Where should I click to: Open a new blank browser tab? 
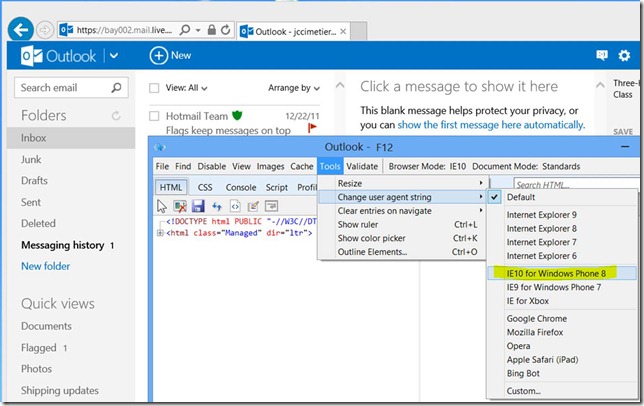(359, 32)
